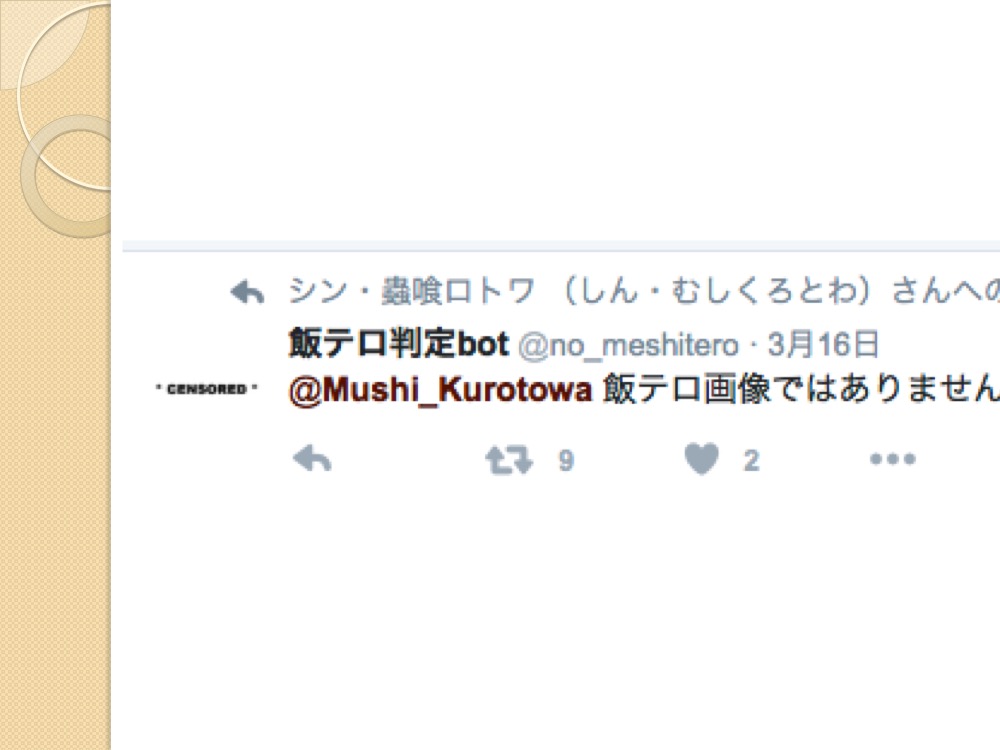Click the small beige ring decoration
Screen dimensions: 1000x750
(x=67, y=177)
